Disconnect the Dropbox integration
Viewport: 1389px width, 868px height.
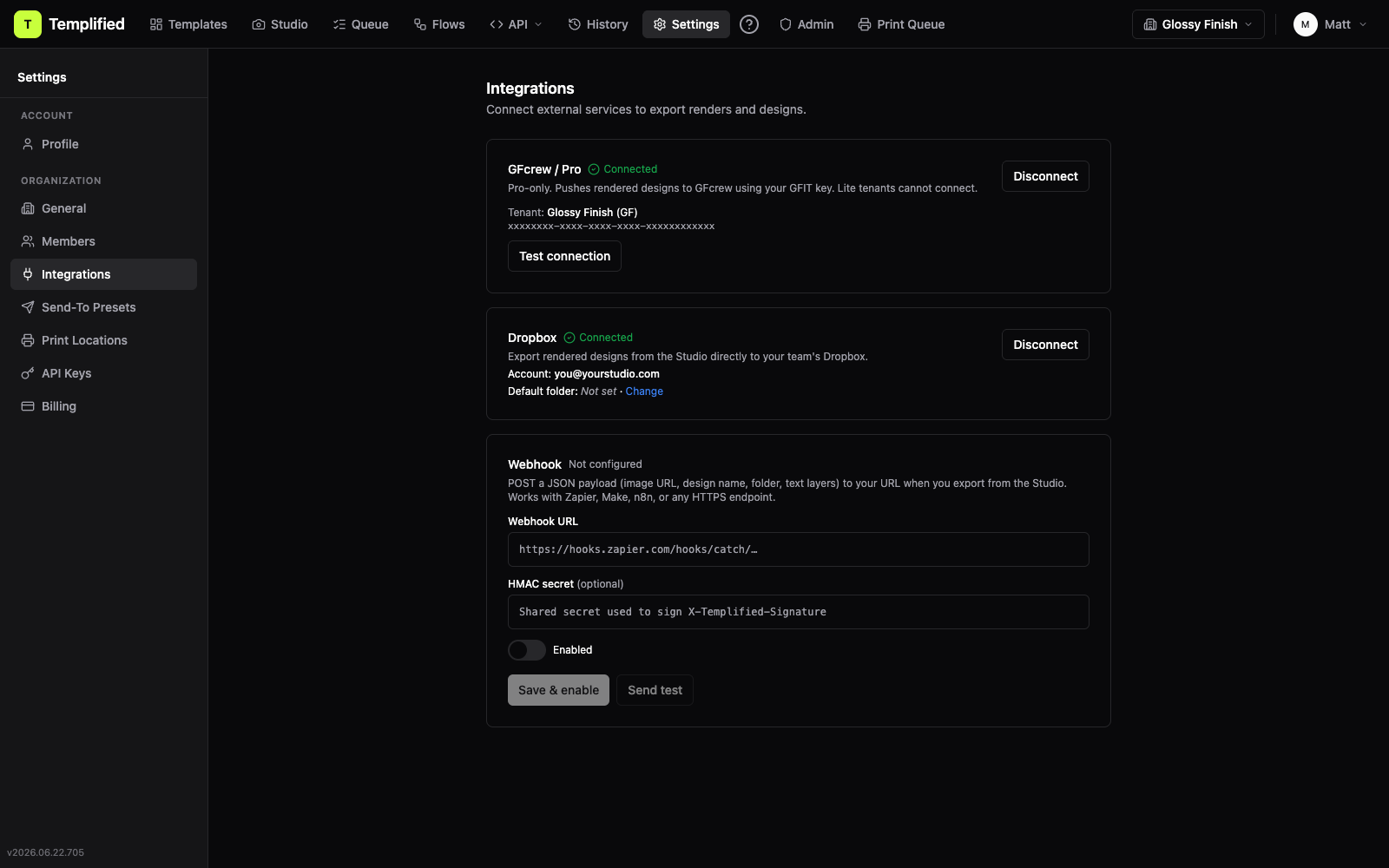tap(1045, 345)
